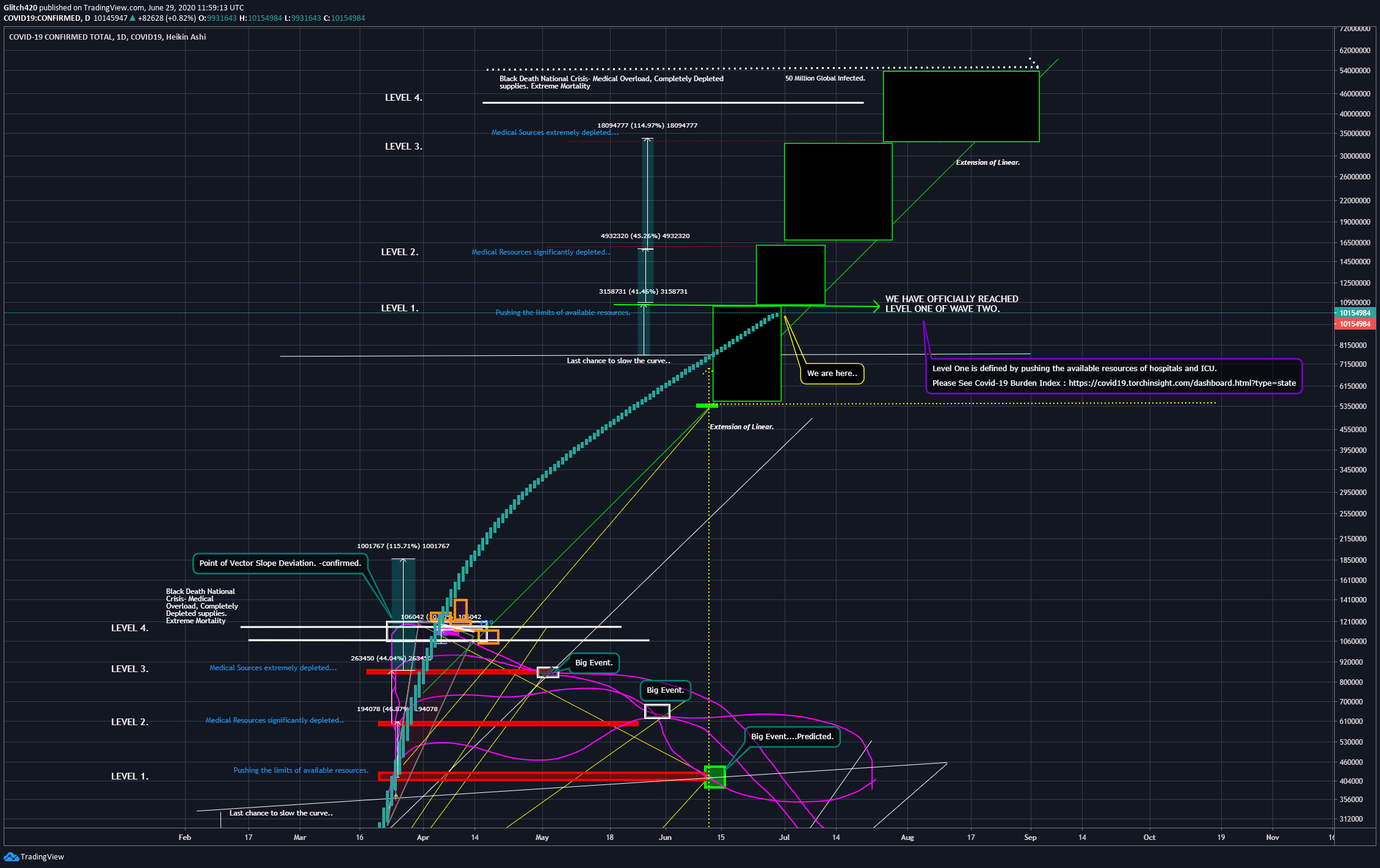The image size is (1380, 868).
Task: Click the TradingView cloud logo icon
Action: [11, 857]
